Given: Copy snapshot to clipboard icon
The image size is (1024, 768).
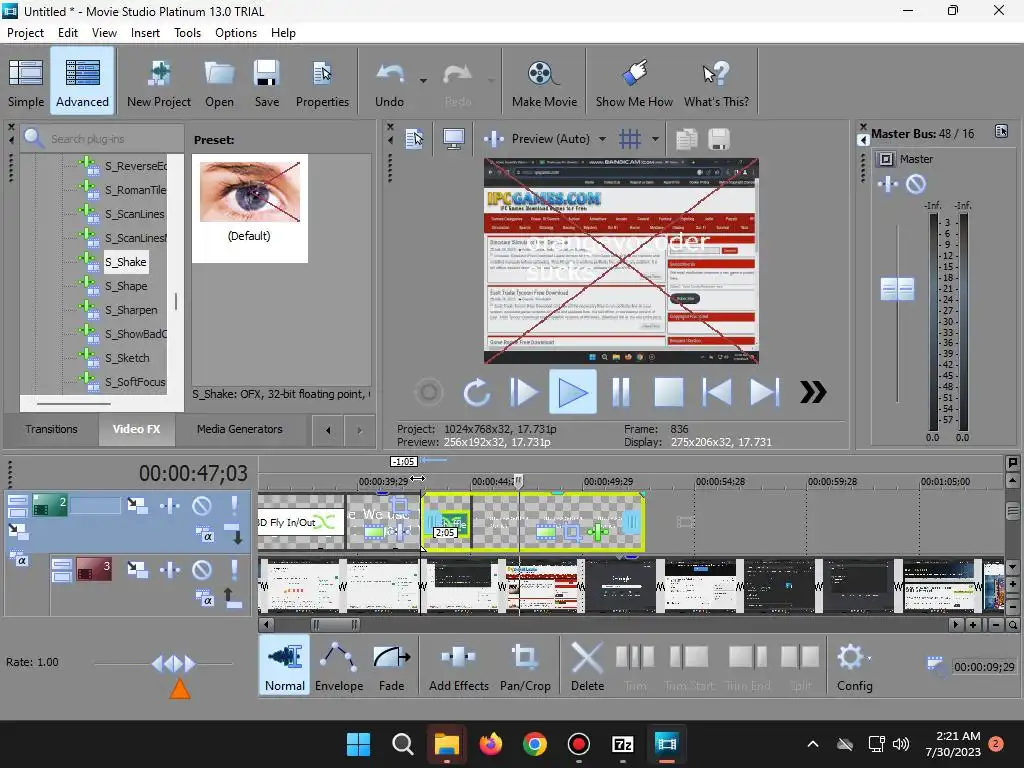Looking at the screenshot, I should pyautogui.click(x=686, y=138).
